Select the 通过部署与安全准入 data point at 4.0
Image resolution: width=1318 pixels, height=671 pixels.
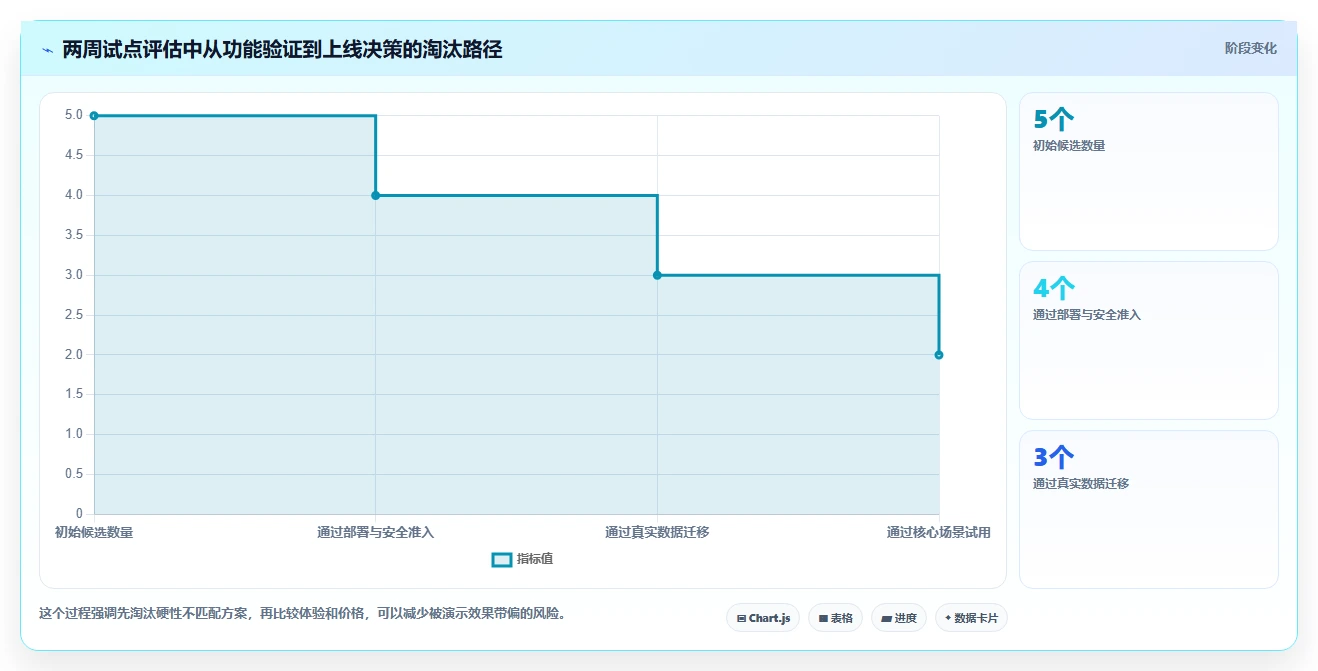pyautogui.click(x=376, y=195)
